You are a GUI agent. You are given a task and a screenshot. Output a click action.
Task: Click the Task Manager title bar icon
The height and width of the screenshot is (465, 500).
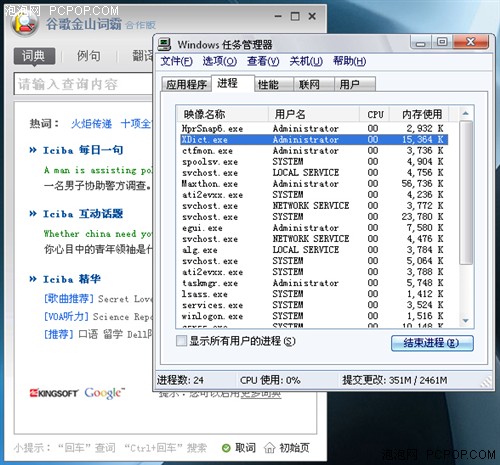[164, 44]
